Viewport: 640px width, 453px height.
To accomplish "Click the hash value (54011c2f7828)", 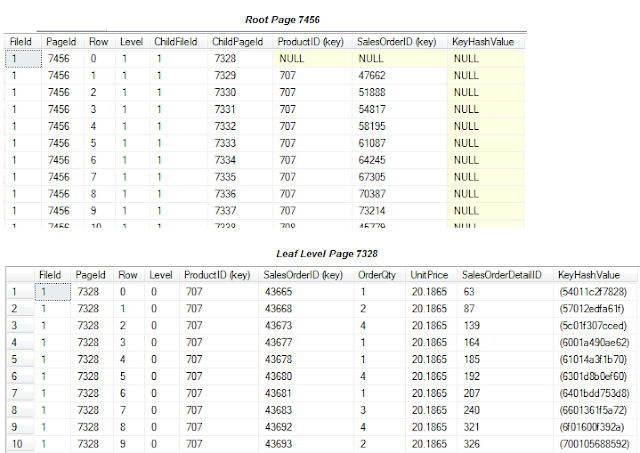I will click(593, 291).
